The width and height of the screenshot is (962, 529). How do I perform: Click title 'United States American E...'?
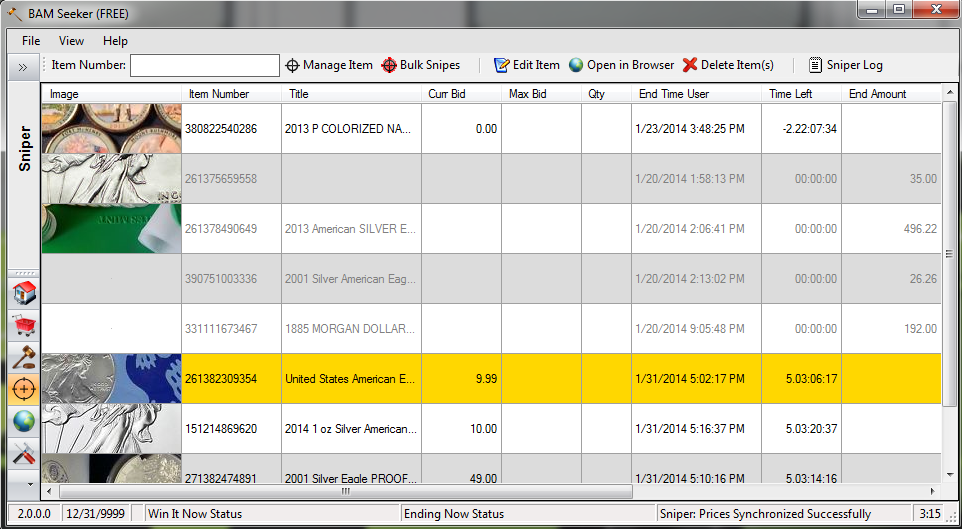pyautogui.click(x=350, y=379)
